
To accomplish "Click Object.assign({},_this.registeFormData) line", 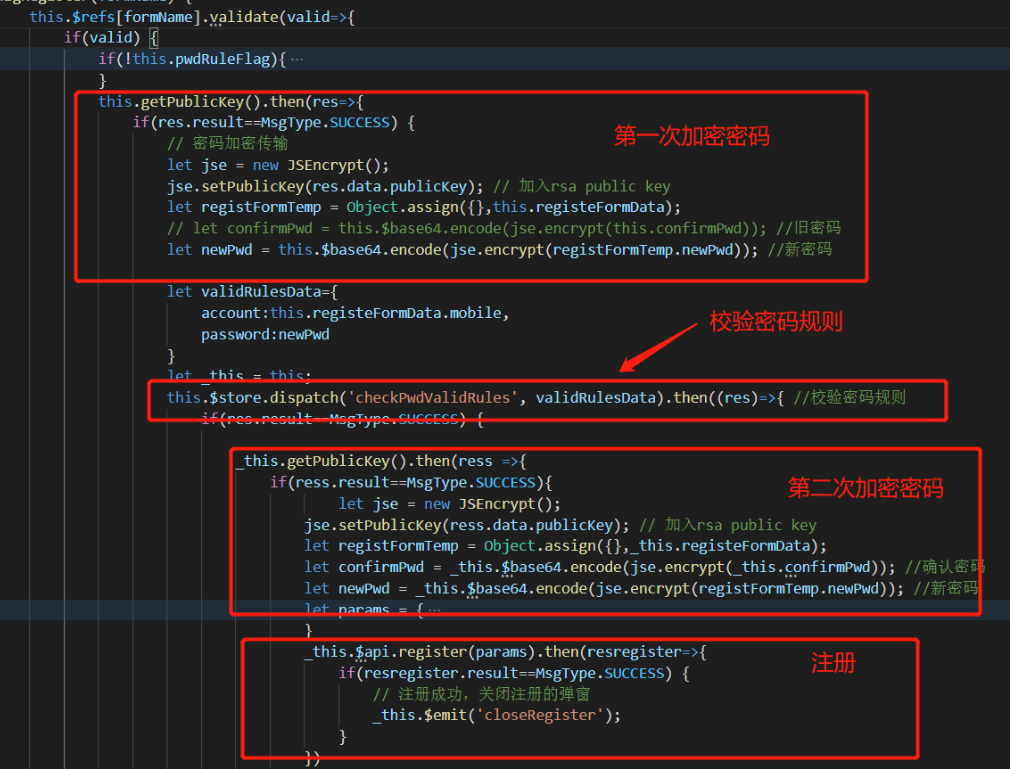I will pyautogui.click(x=565, y=546).
